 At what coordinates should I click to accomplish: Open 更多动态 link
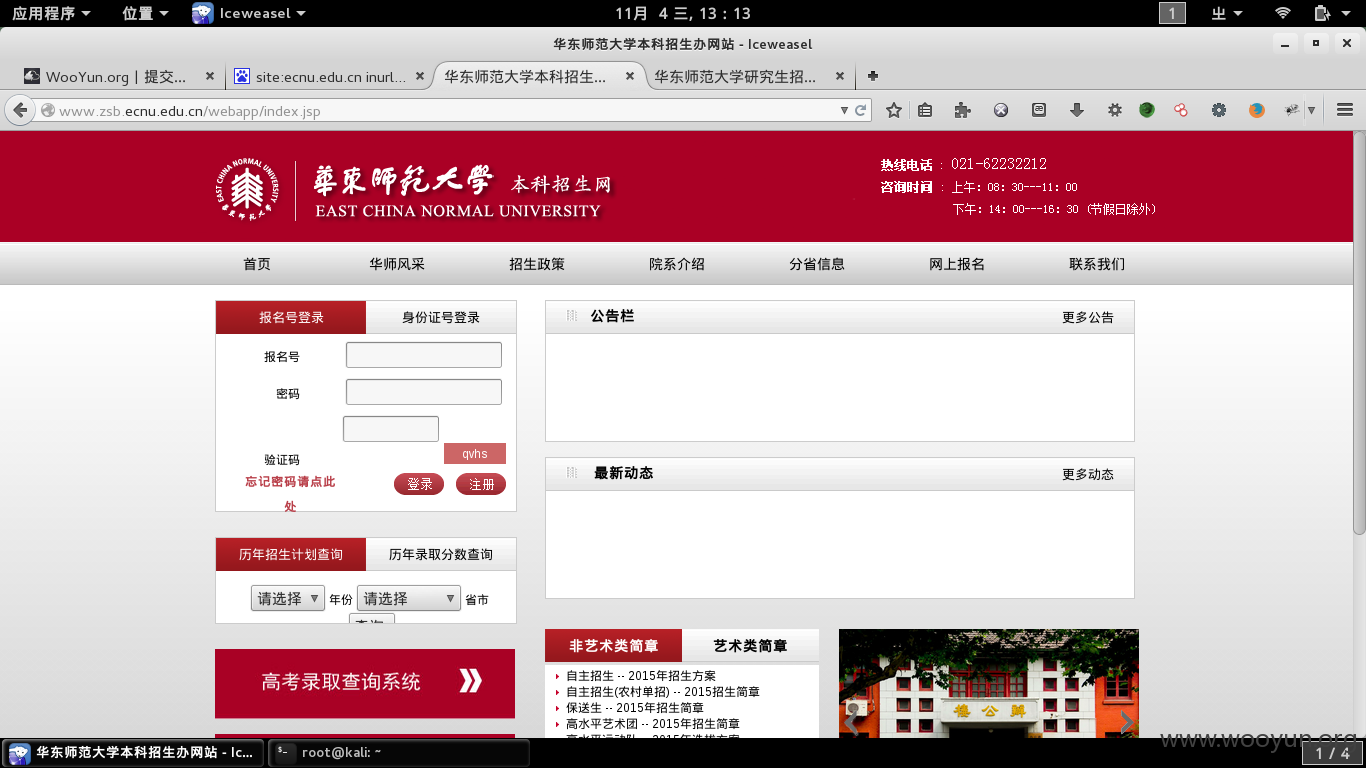(x=1088, y=474)
